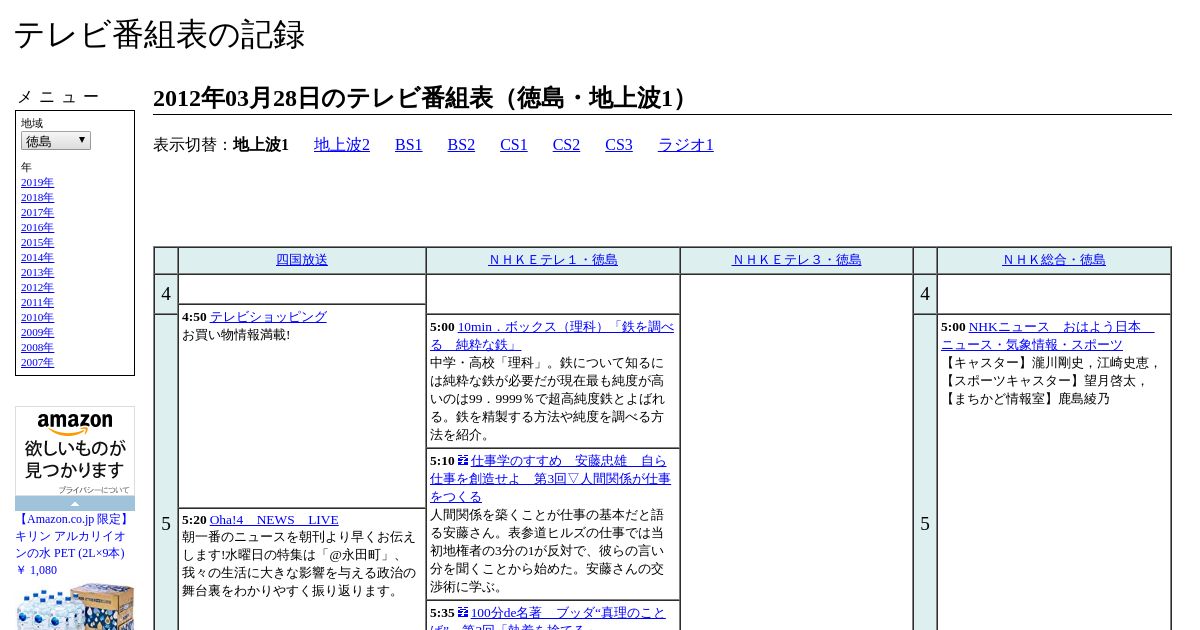
Task: Expand the Amazon ad collapse arrow bar
Action: pos(75,503)
